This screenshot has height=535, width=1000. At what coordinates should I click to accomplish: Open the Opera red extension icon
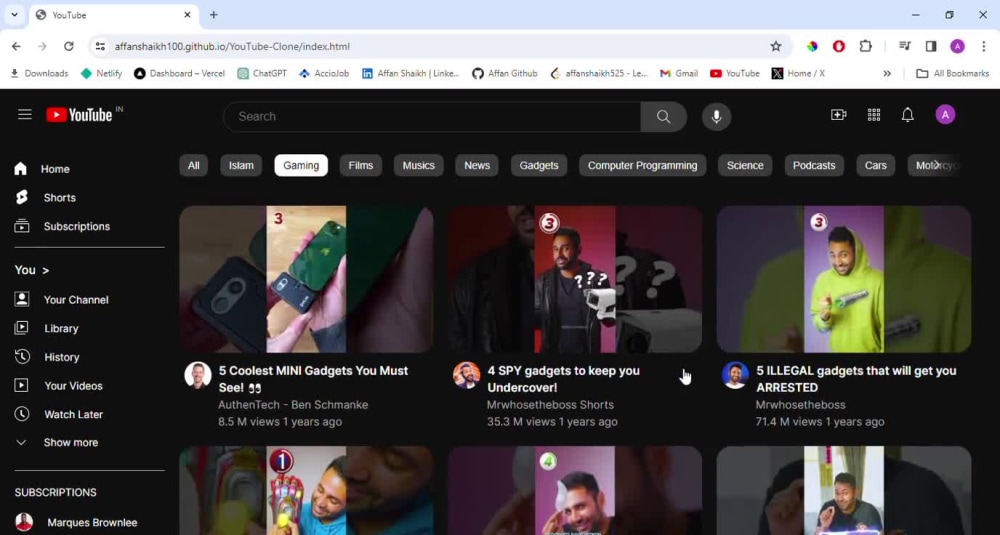click(x=839, y=46)
